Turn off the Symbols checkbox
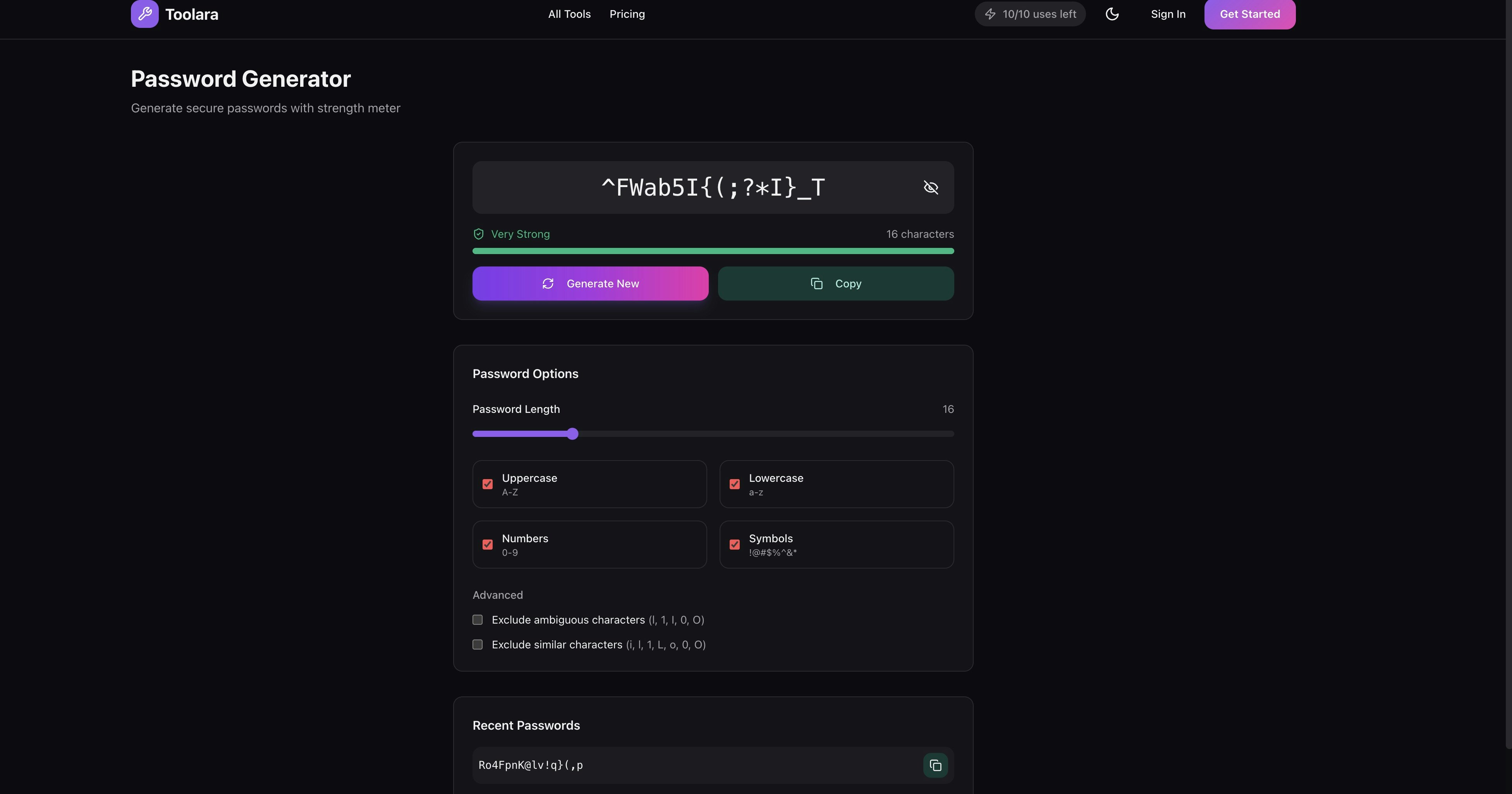 [734, 545]
